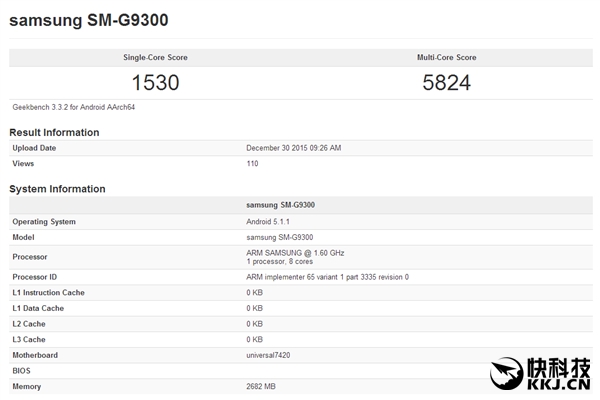This screenshot has width=600, height=400.
Task: Select '1 processor, 8 cores' text
Action: [x=280, y=262]
